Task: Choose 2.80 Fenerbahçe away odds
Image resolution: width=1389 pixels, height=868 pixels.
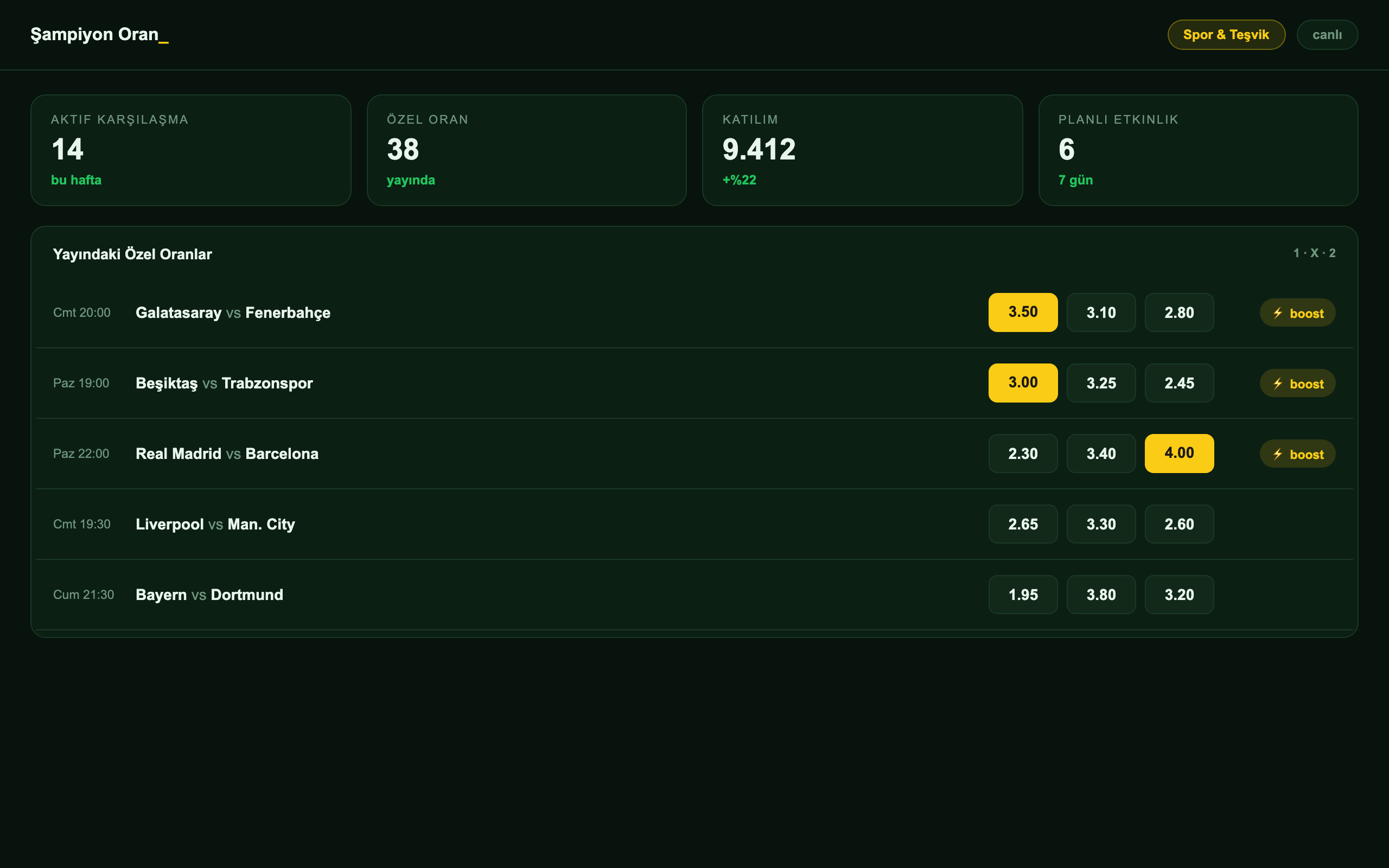Action: pos(1179,312)
